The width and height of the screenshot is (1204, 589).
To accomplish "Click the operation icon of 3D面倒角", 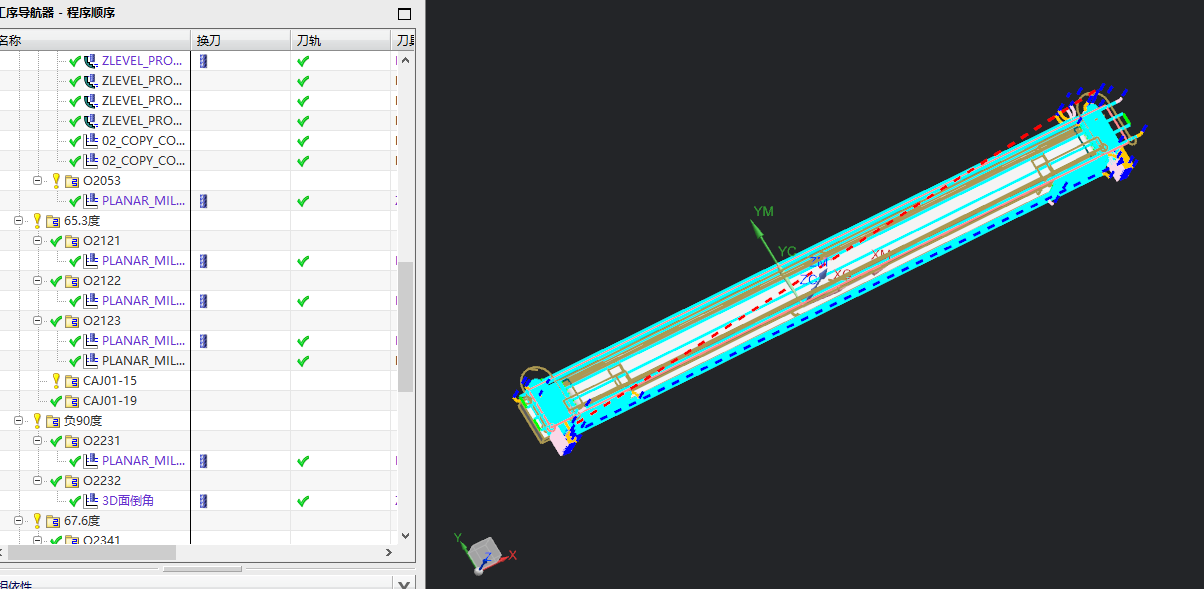I will tap(91, 501).
